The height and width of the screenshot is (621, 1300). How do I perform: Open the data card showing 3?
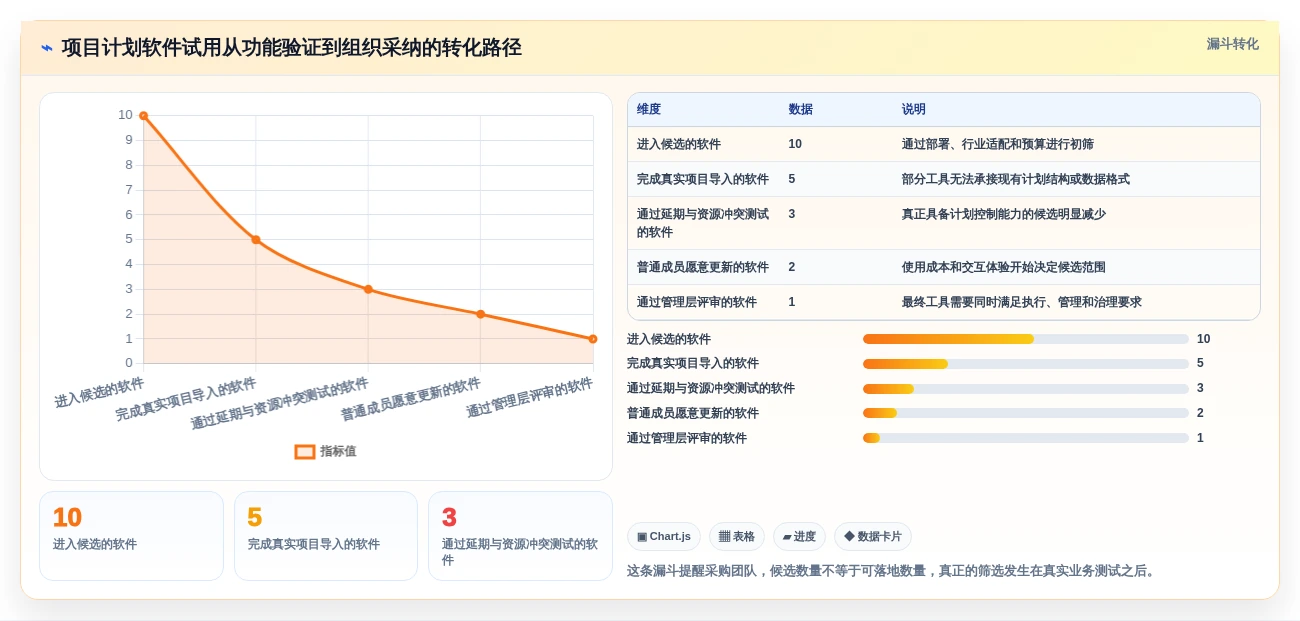[x=520, y=536]
